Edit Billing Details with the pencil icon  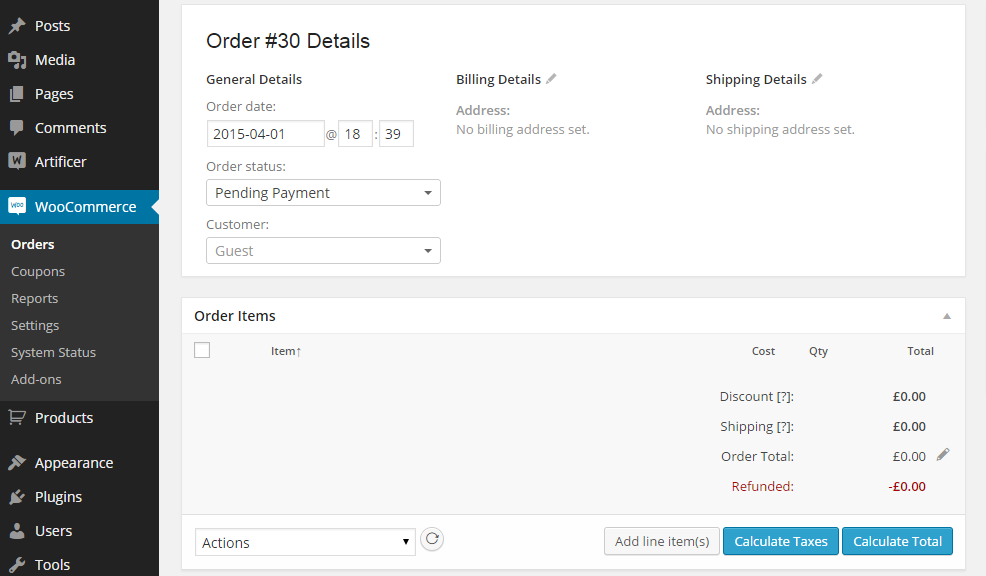[x=552, y=78]
